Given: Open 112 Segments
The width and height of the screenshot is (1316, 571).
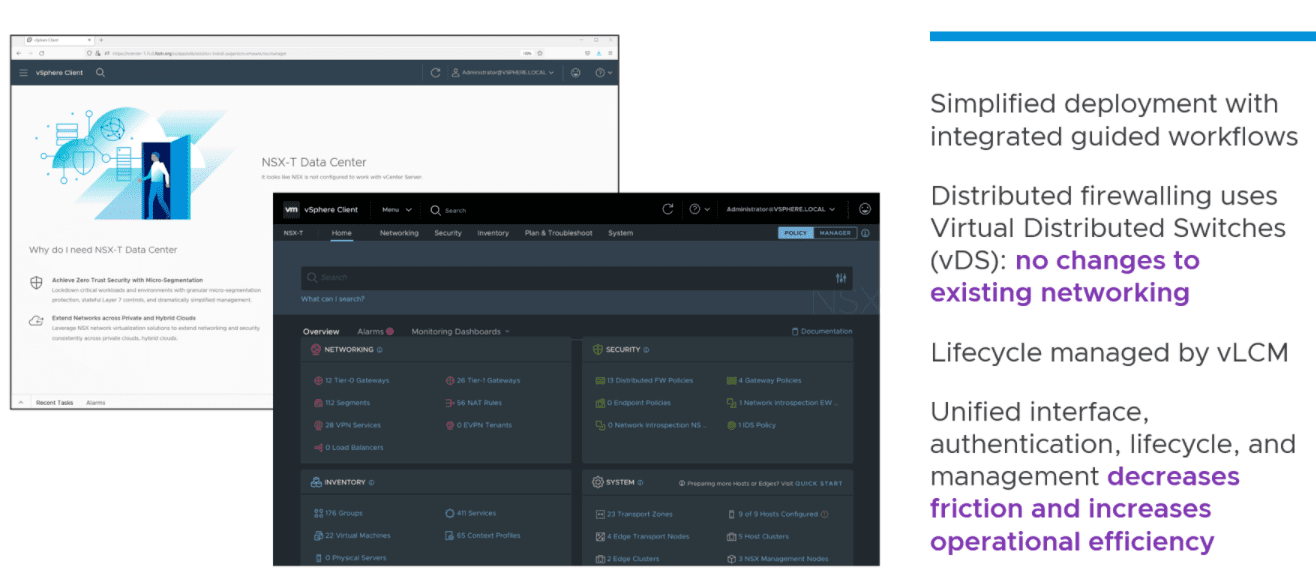Looking at the screenshot, I should 341,403.
